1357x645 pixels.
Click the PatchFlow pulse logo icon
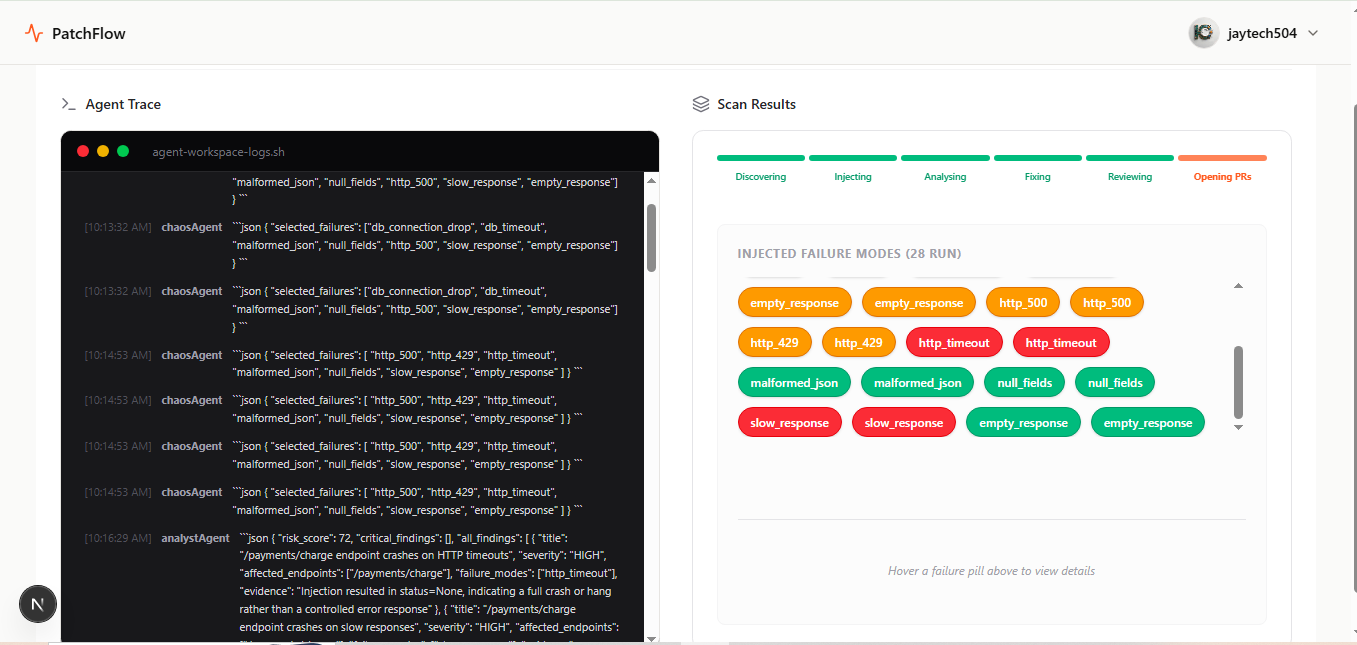point(34,33)
